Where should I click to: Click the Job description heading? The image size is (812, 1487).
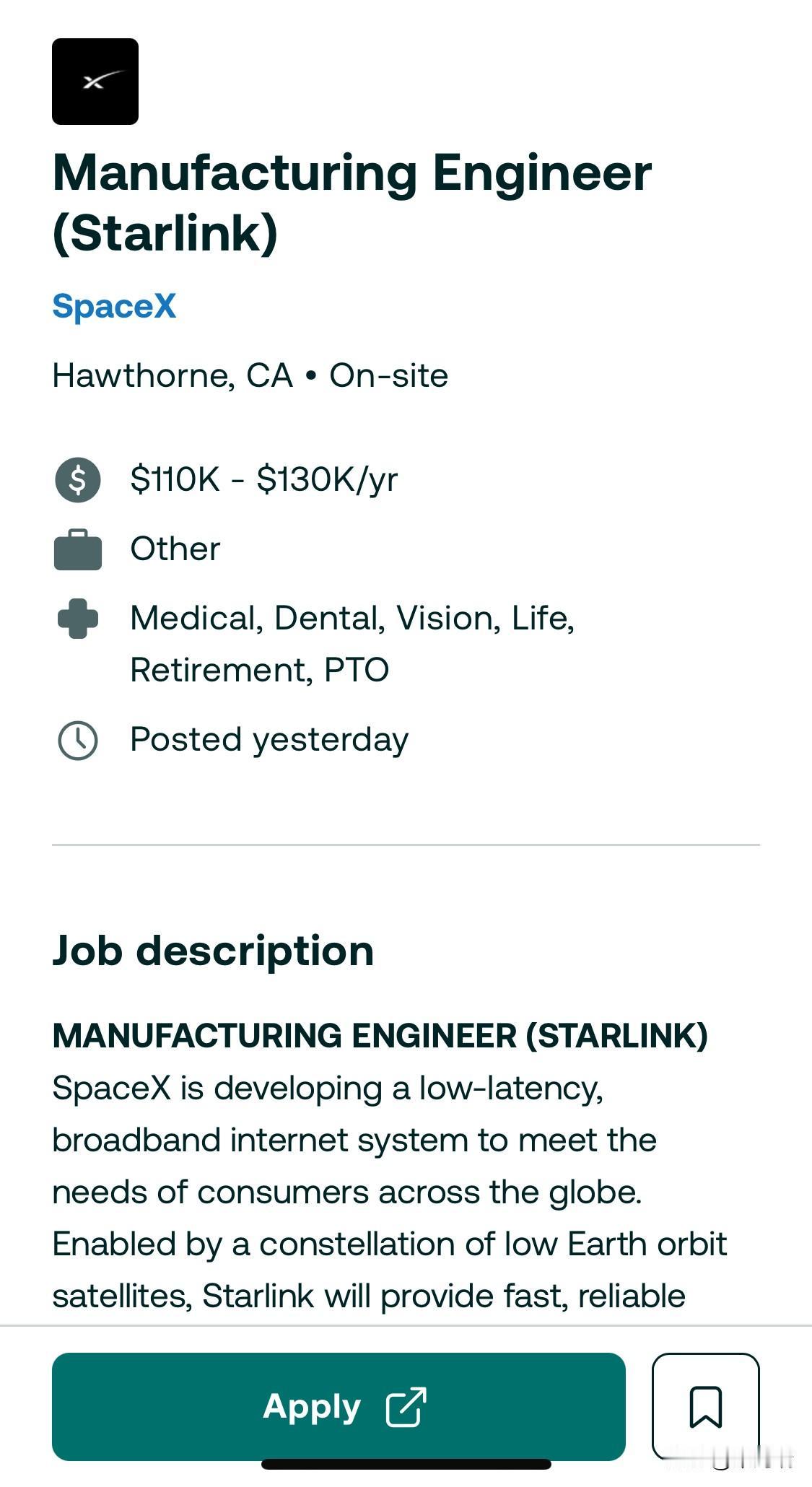point(213,951)
